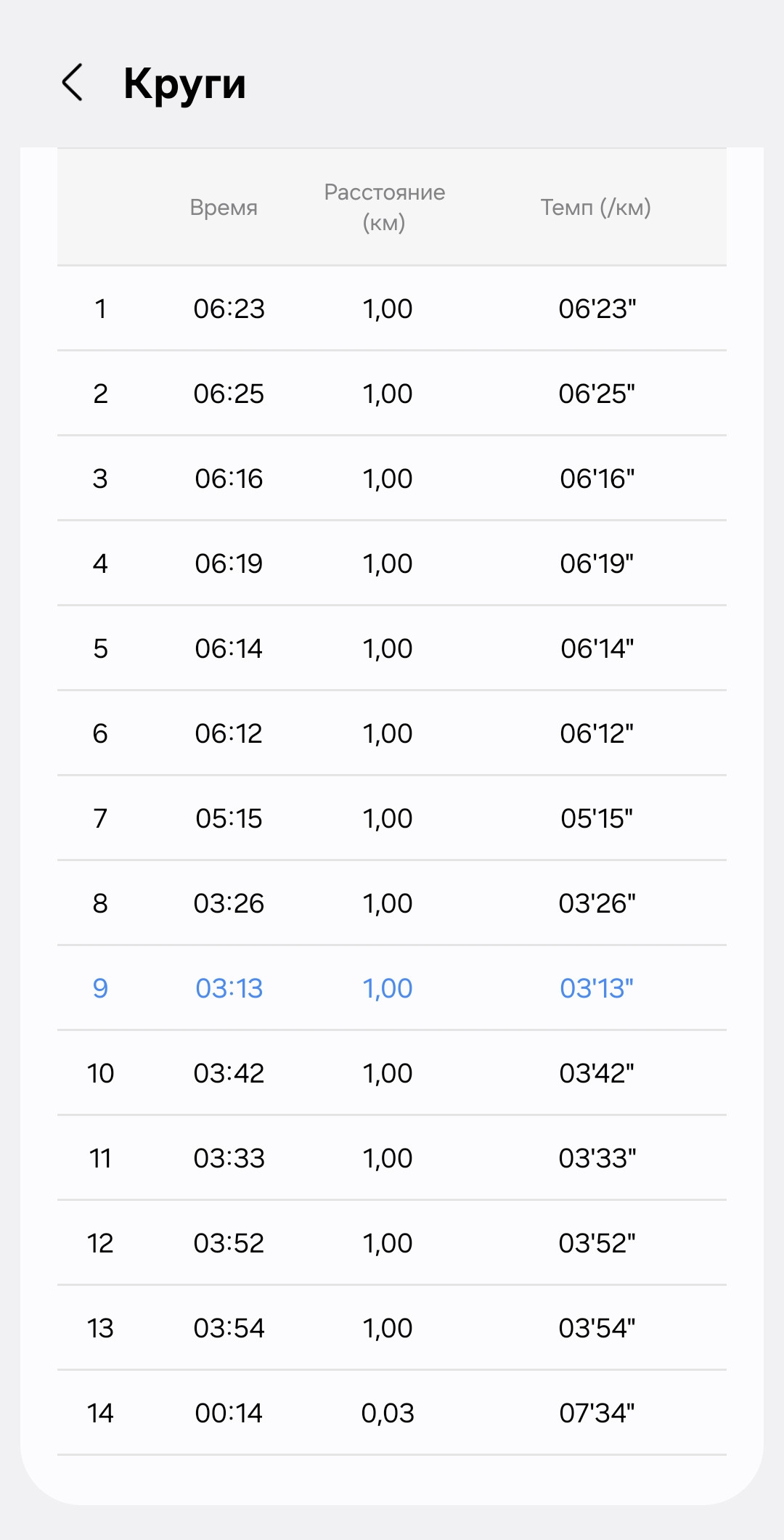Tap highlighted fastest lap 9 time 03:13

click(229, 988)
